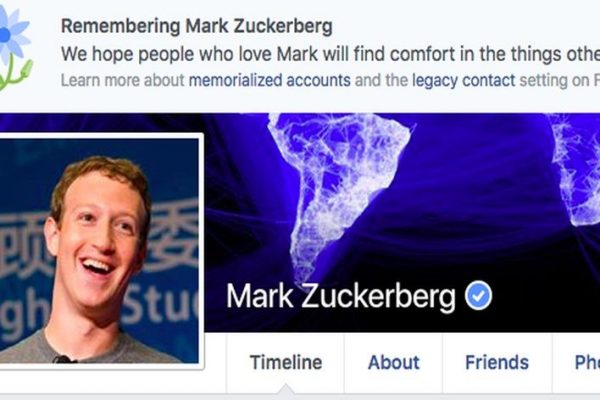This screenshot has width=600, height=400.
Task: Open the About tab
Action: (x=393, y=362)
